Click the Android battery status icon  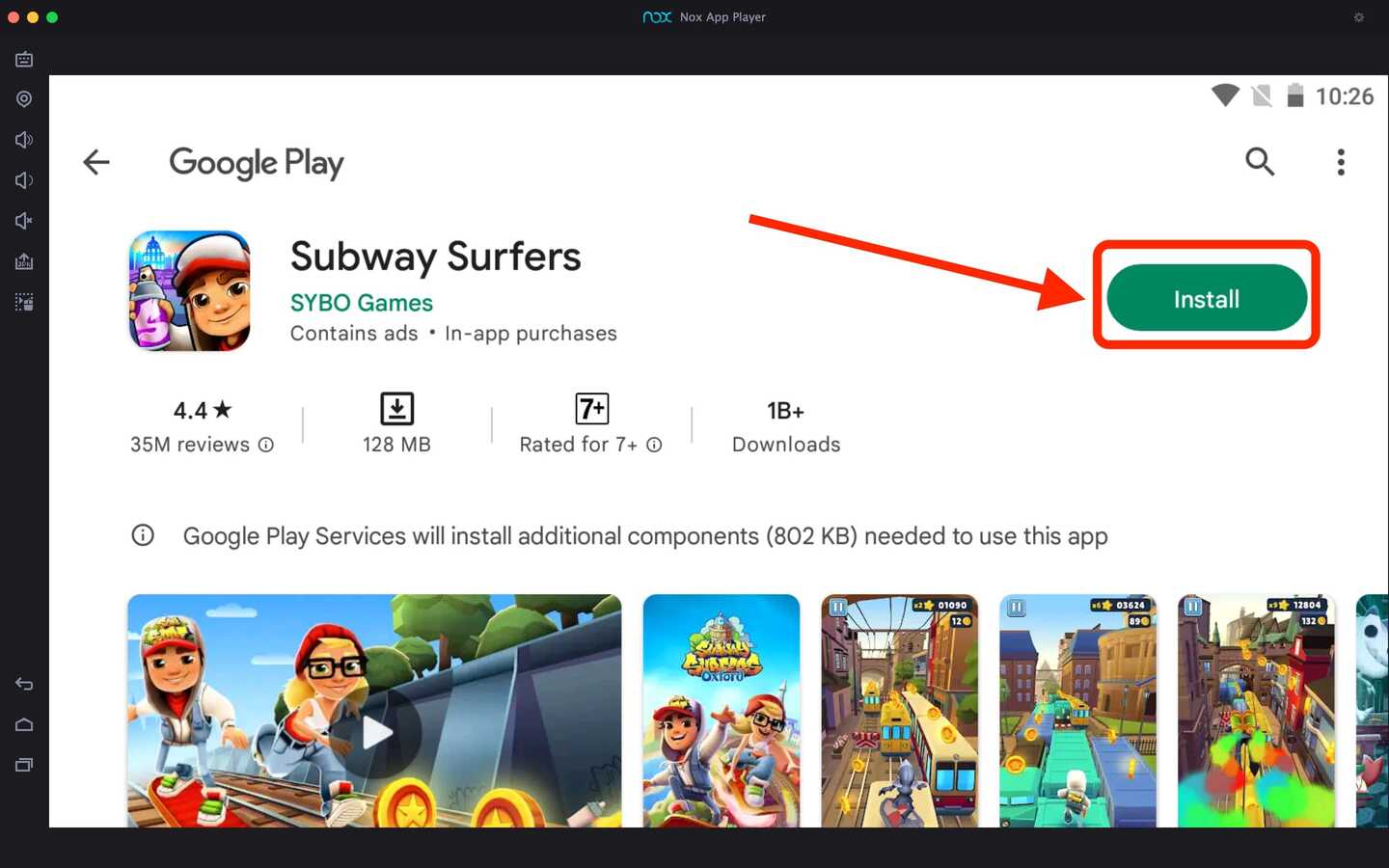tap(1295, 95)
